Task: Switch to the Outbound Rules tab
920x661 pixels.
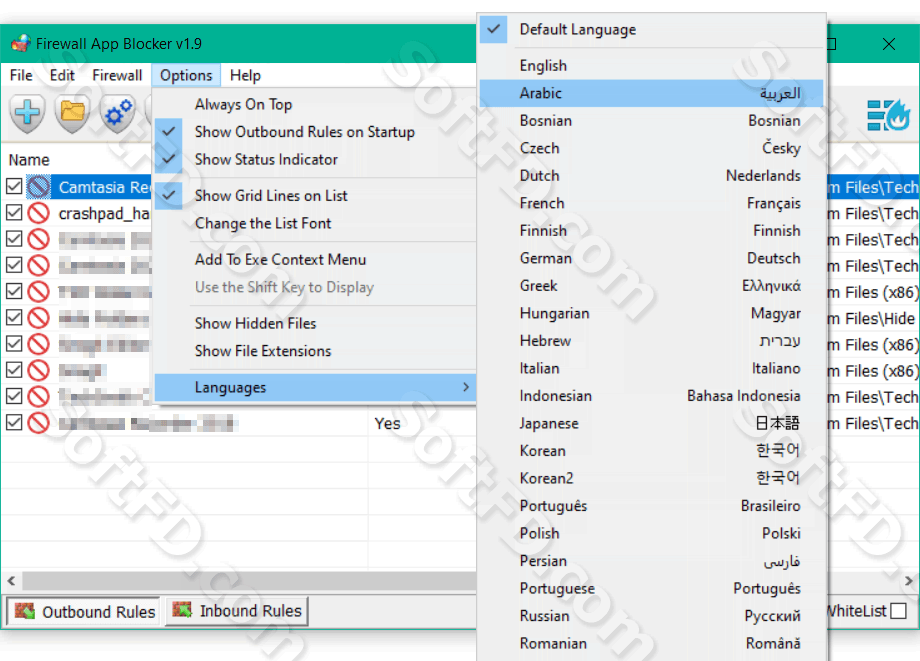Action: coord(84,611)
